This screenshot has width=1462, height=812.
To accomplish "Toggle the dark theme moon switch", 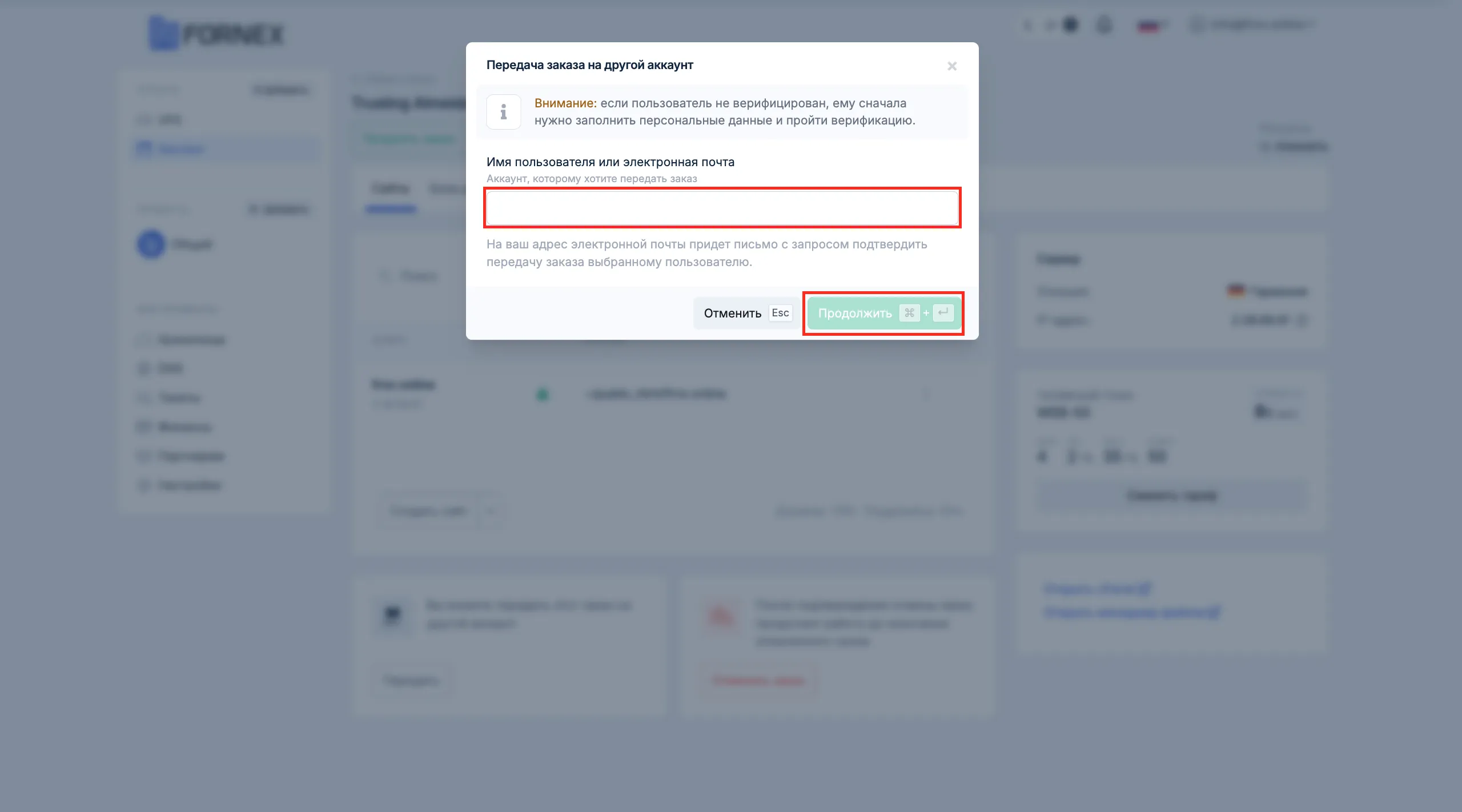I will click(1062, 25).
